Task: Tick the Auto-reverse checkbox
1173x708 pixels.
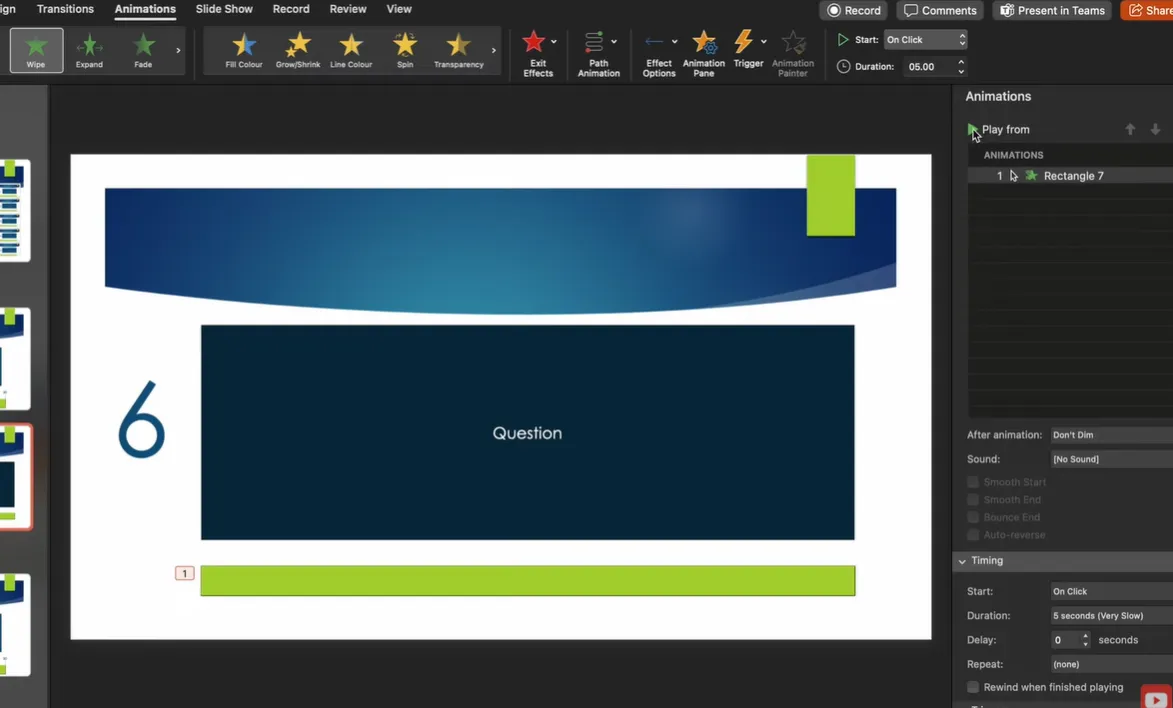Action: (973, 535)
